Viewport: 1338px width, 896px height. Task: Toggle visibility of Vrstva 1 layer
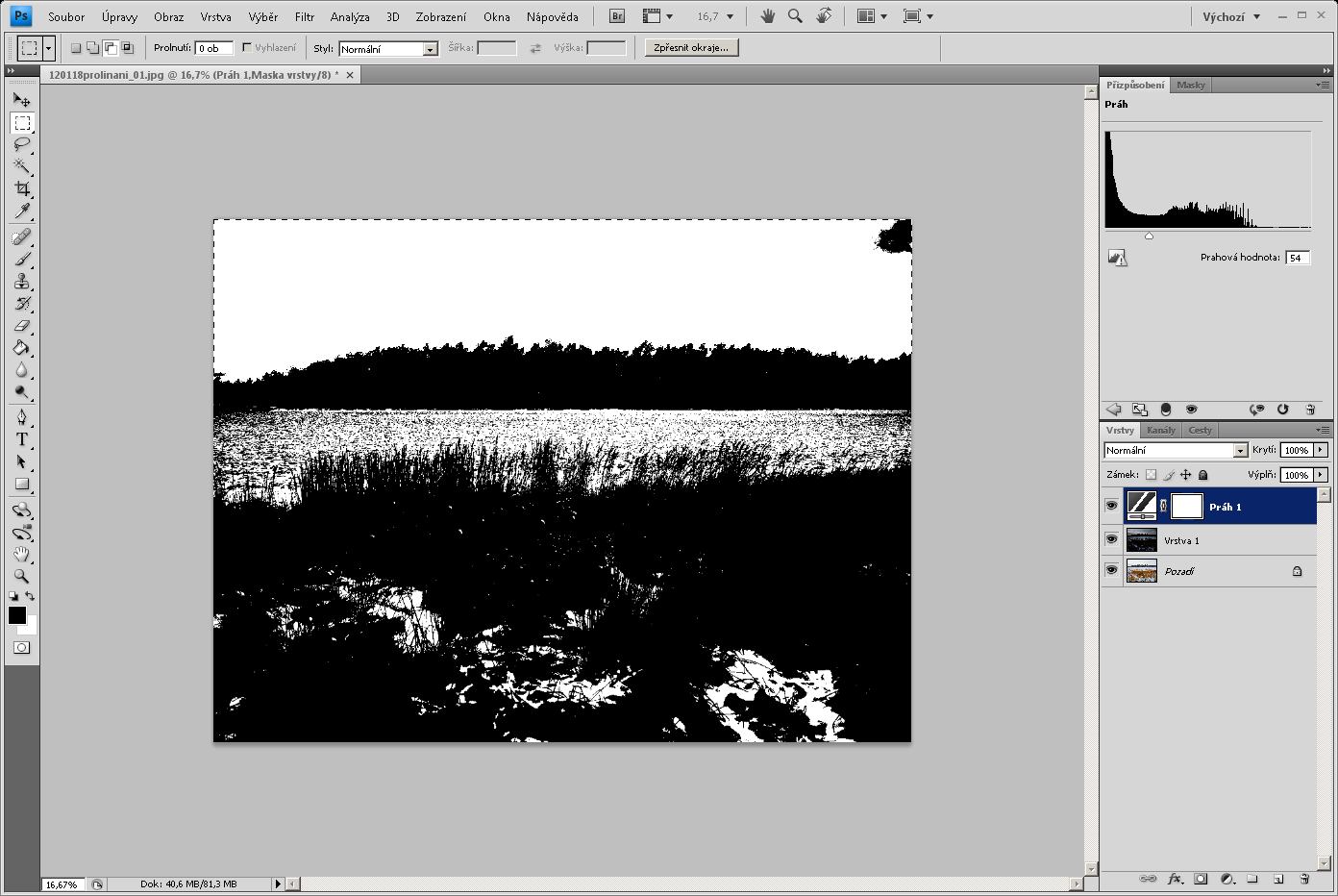click(1111, 539)
